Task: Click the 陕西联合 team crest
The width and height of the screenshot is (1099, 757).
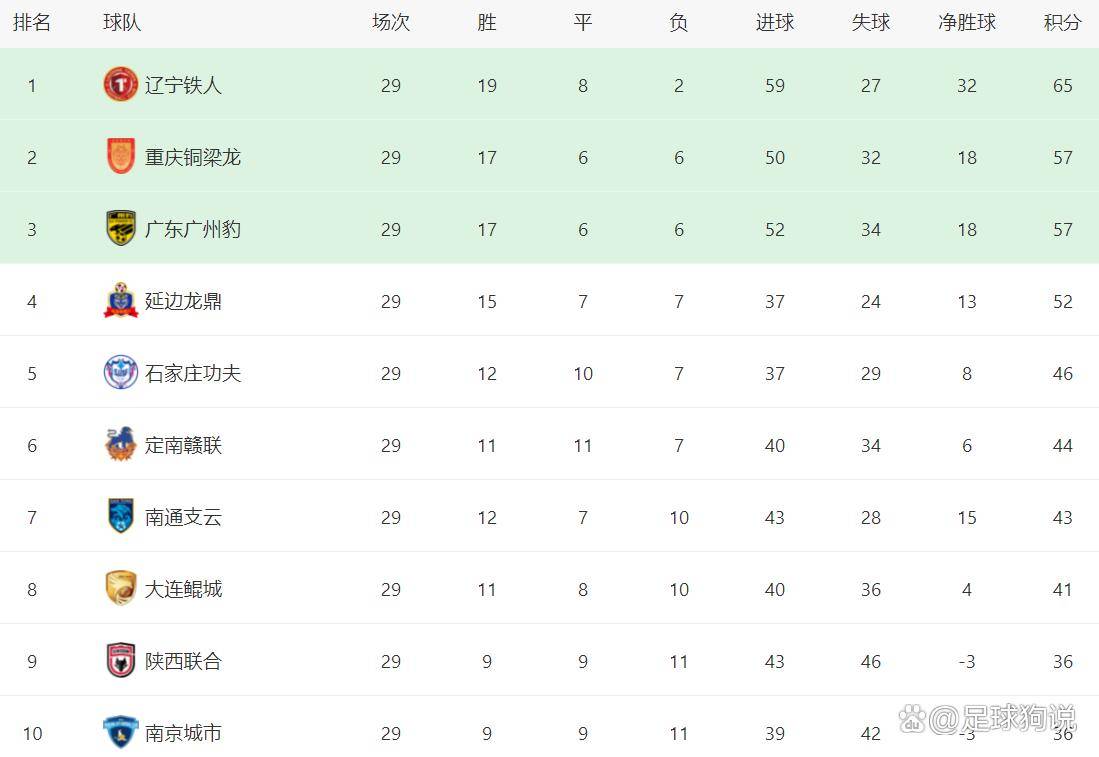Action: 120,661
